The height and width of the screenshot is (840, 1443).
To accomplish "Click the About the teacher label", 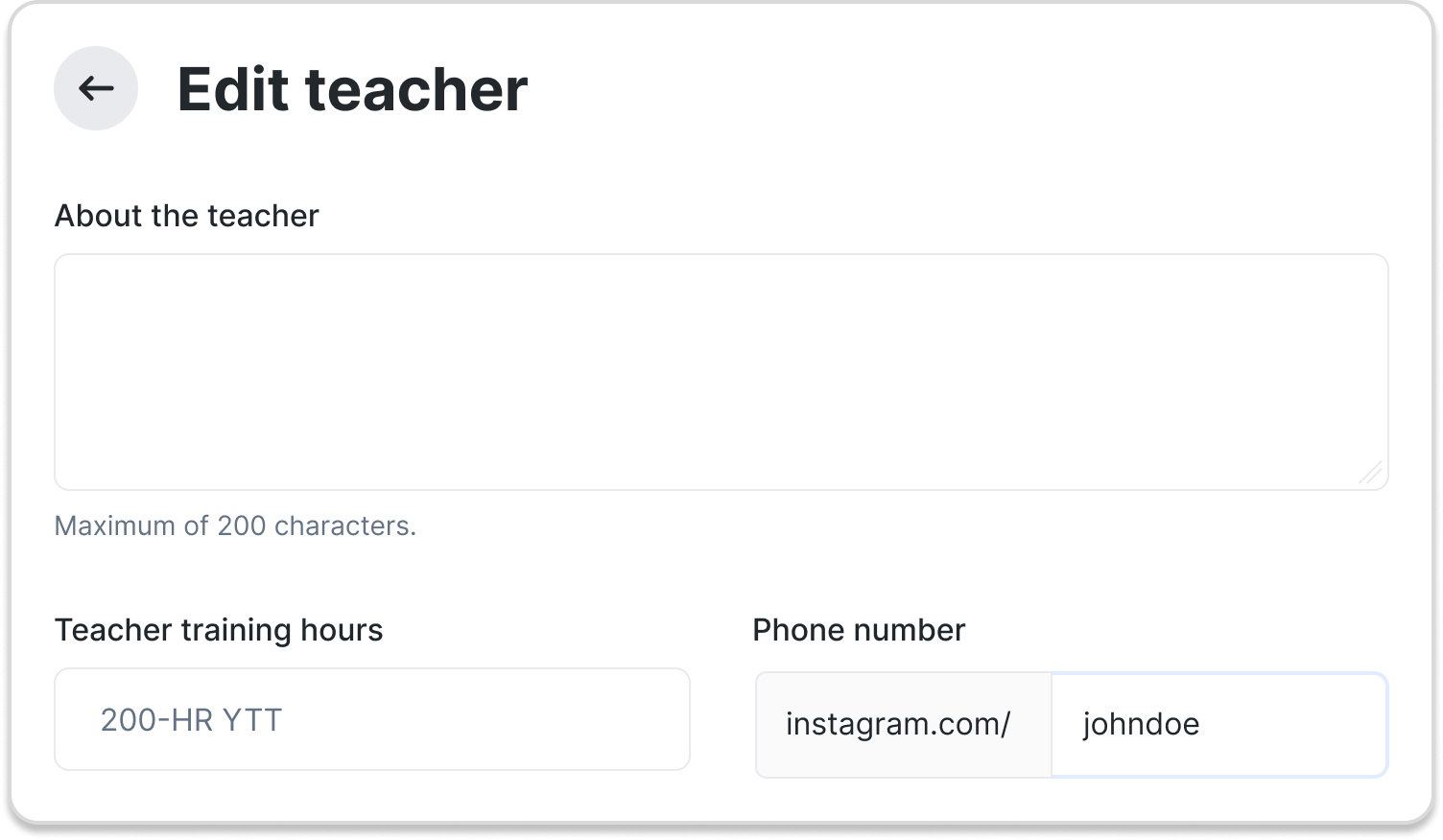I will (x=186, y=216).
